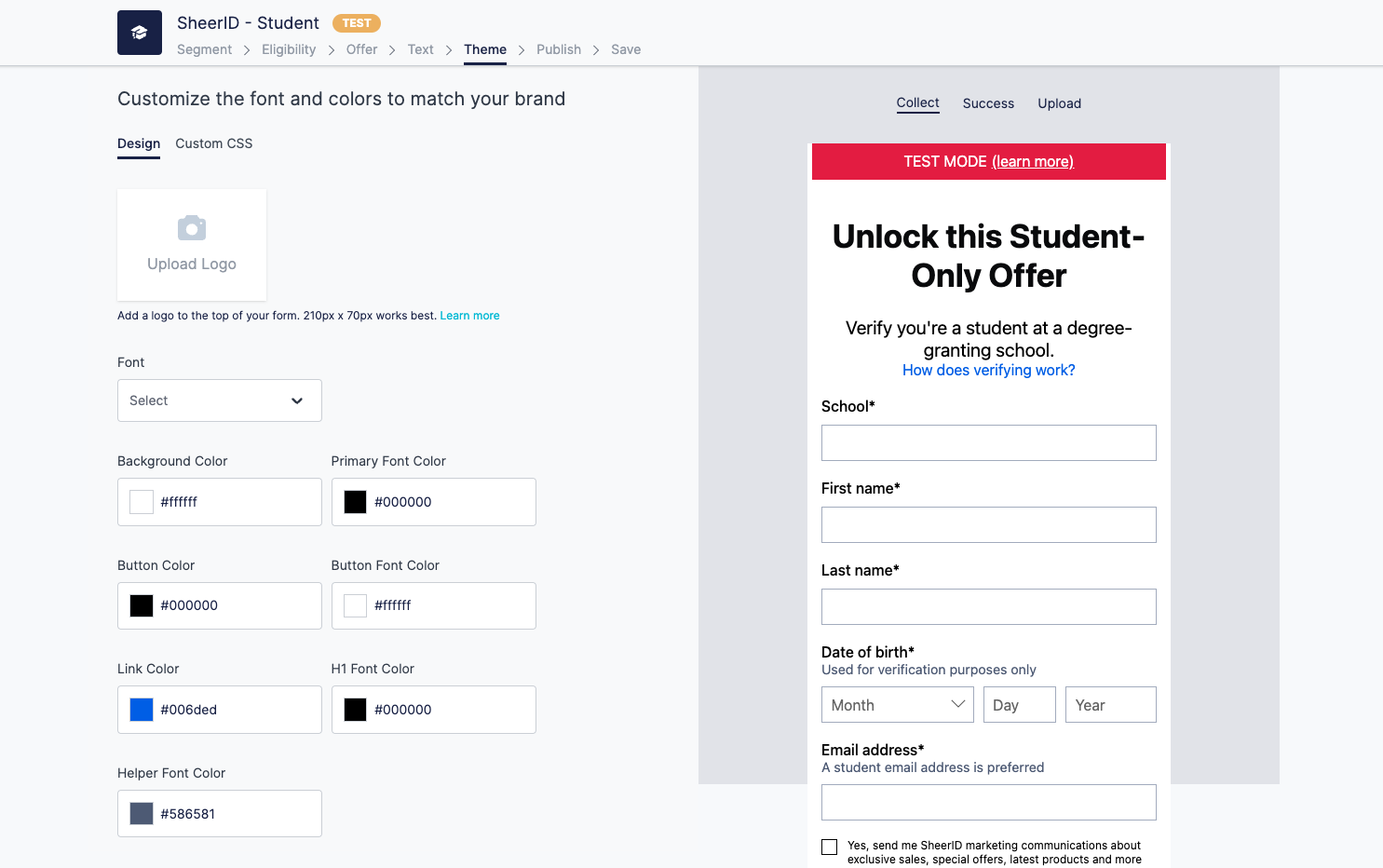Expand the Font dropdown chevron
This screenshot has width=1383, height=868.
297,400
